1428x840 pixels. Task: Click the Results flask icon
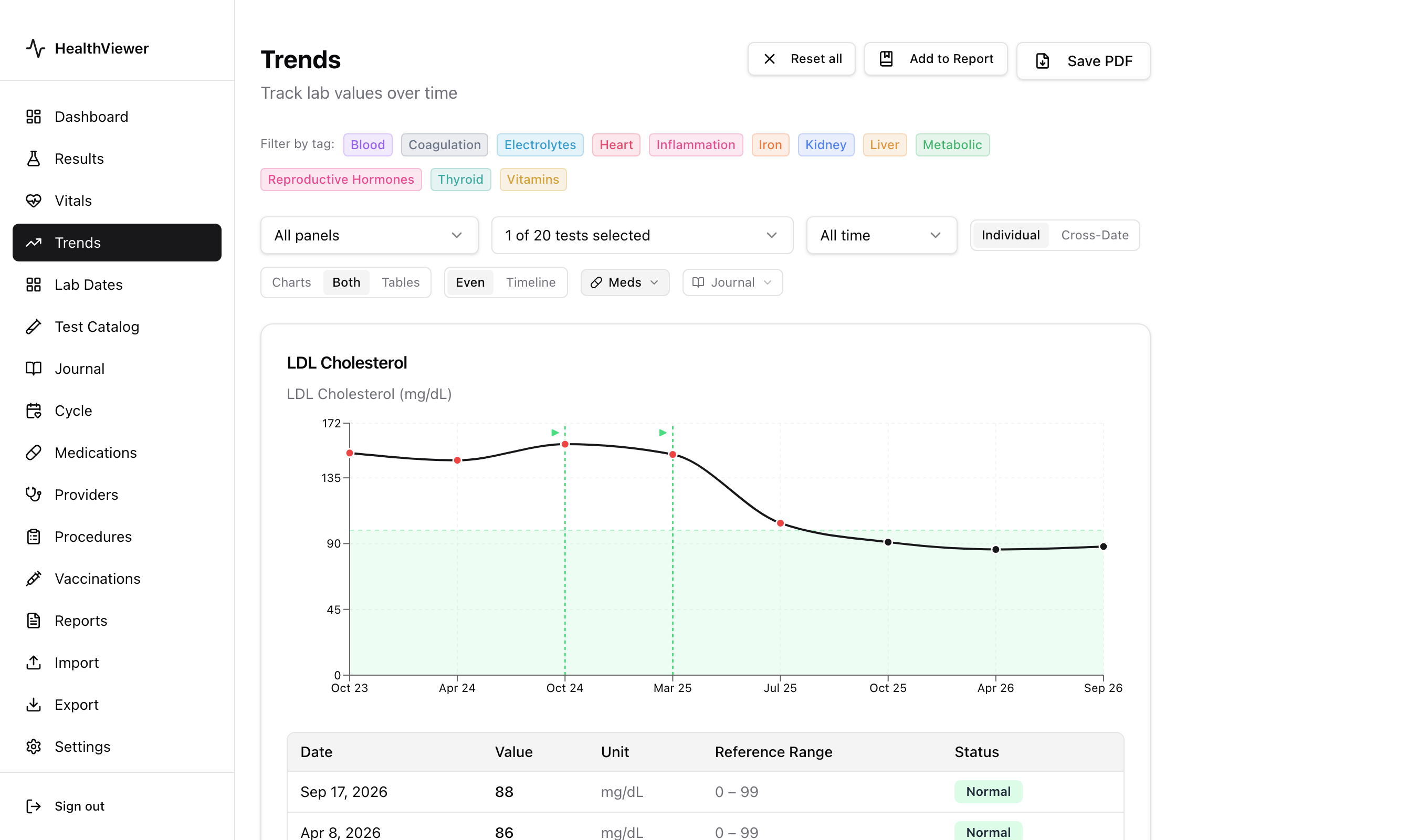pyautogui.click(x=34, y=159)
